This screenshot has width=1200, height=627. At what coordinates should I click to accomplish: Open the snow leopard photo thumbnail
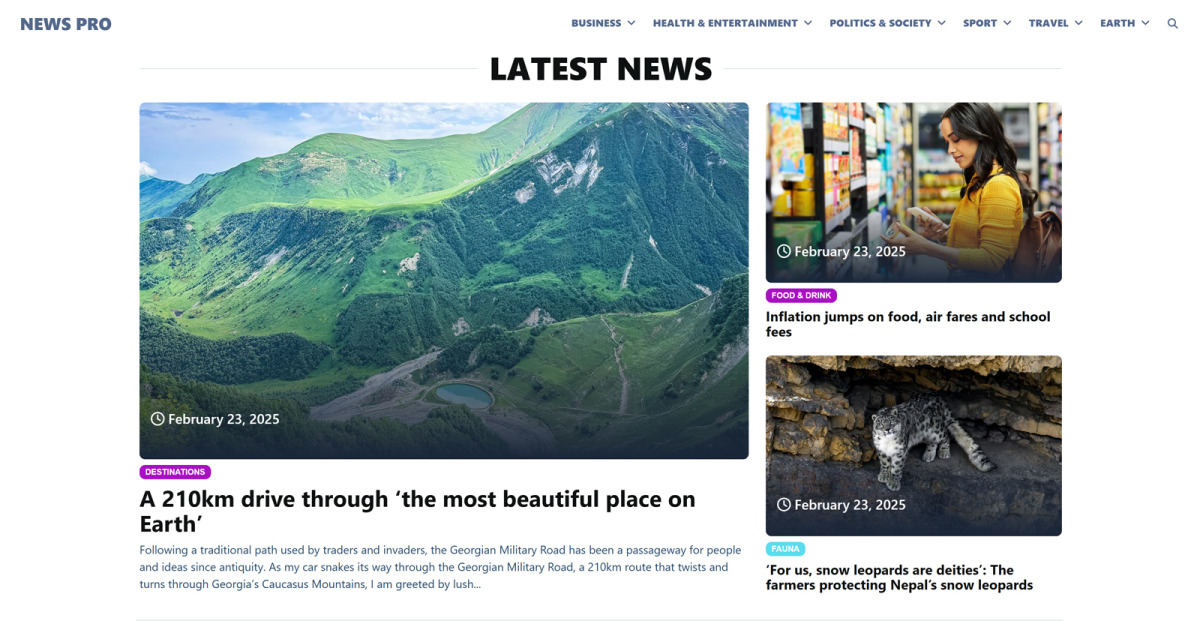914,446
